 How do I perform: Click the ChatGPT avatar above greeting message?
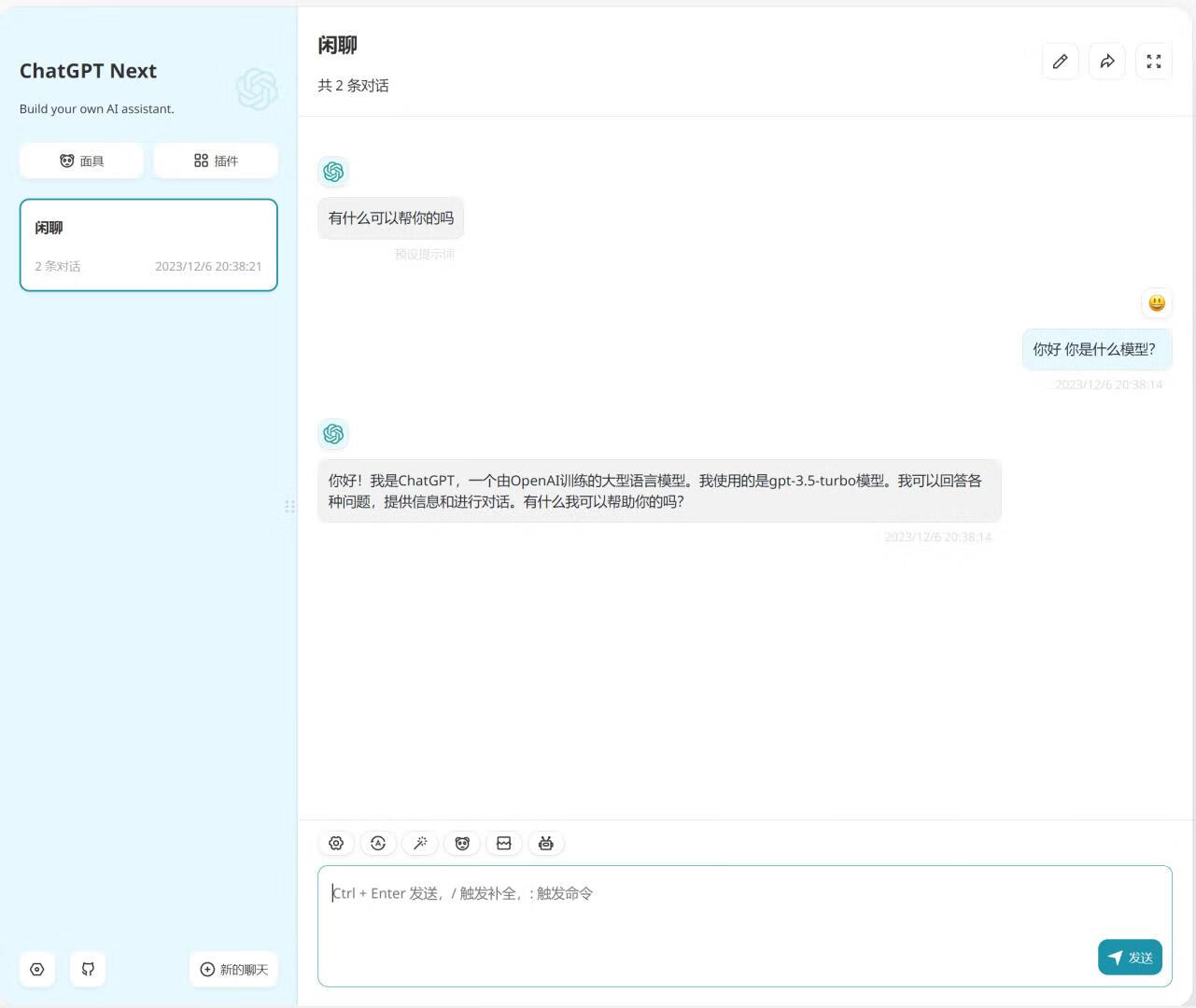point(333,172)
